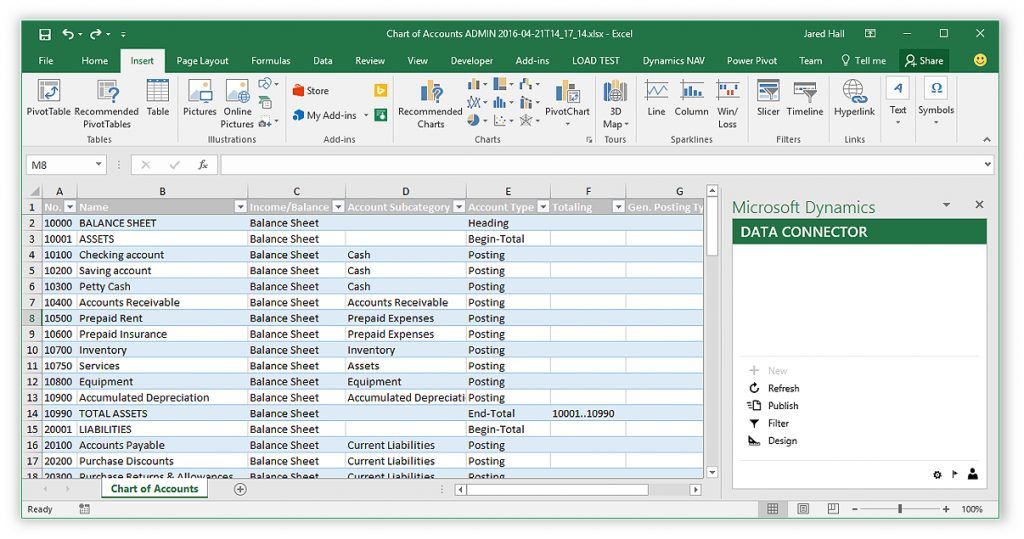Open the File tab
Screen dimensions: 1024x539
click(46, 61)
